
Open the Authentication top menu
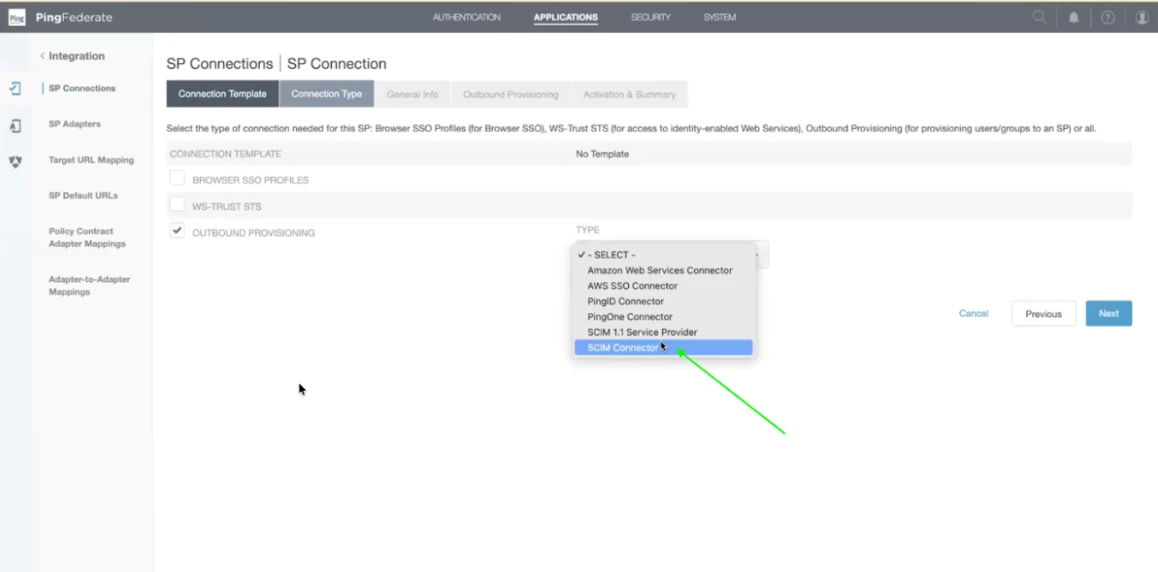(x=466, y=17)
